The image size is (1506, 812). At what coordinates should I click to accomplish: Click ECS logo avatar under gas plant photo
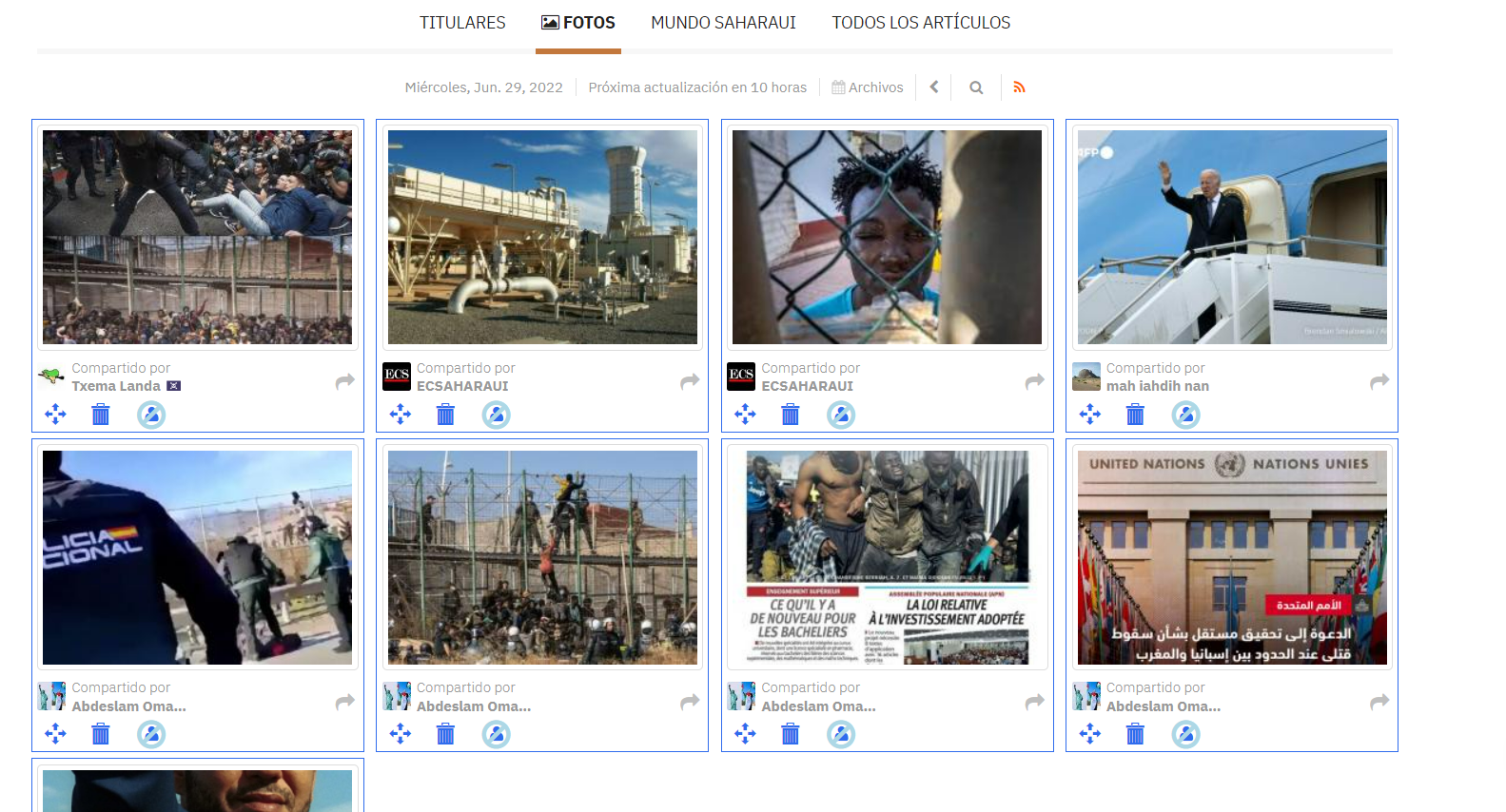click(397, 377)
